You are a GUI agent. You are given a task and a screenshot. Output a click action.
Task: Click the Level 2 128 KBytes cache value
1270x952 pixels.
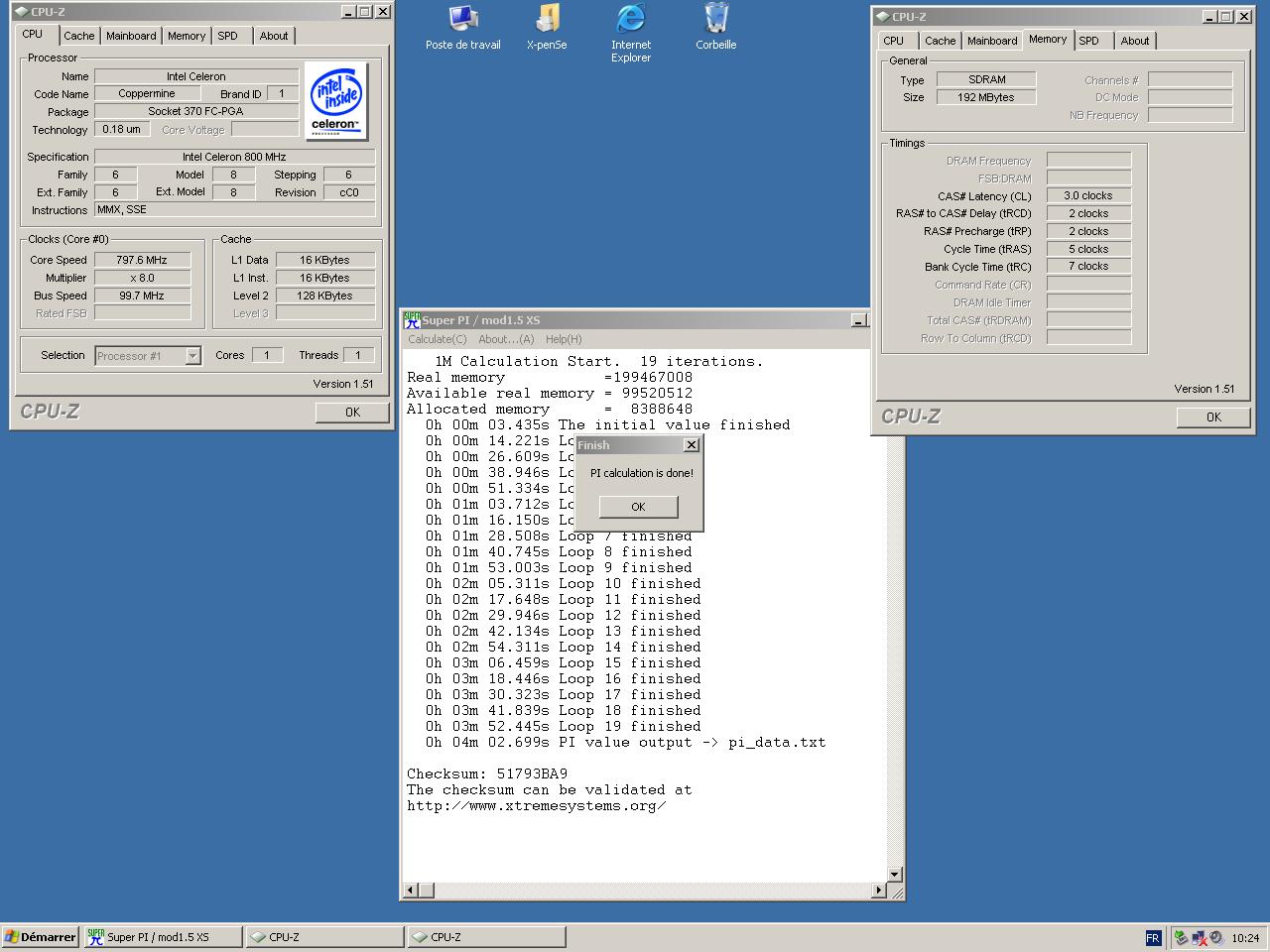click(325, 296)
